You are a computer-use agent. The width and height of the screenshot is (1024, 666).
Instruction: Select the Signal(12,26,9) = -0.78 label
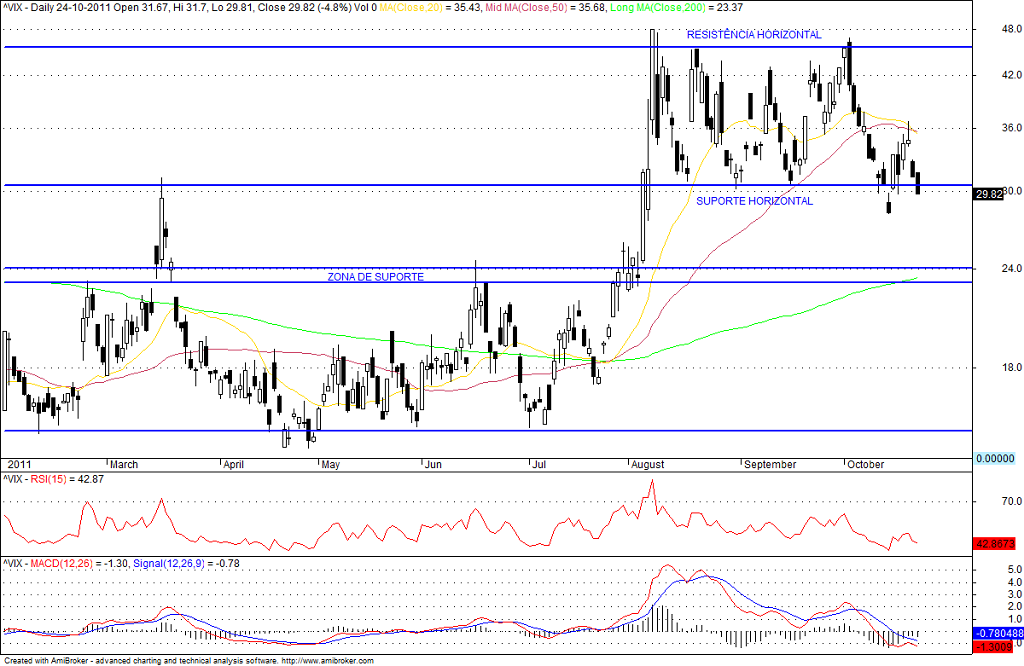186,563
